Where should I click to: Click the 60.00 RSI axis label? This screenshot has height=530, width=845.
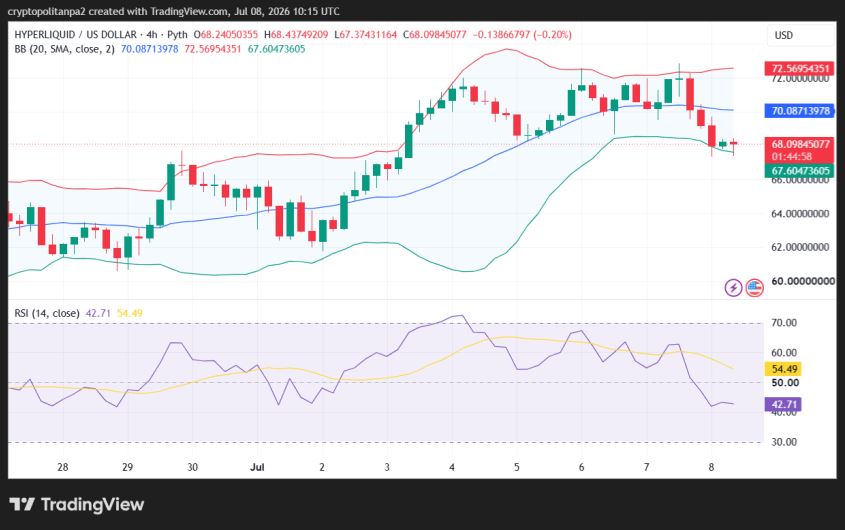pos(784,353)
